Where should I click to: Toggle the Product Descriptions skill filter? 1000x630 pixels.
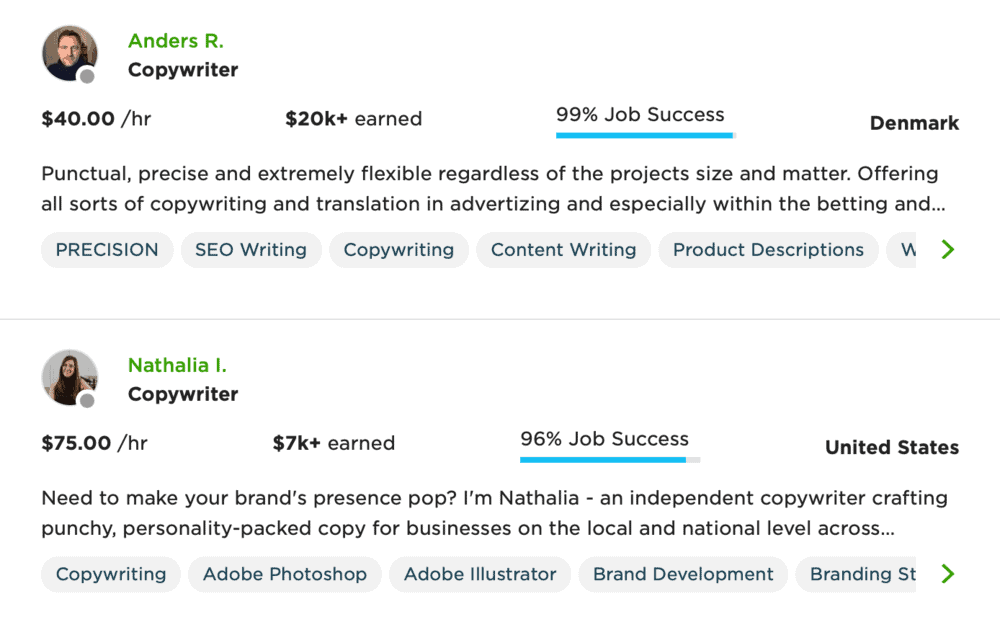coord(768,250)
